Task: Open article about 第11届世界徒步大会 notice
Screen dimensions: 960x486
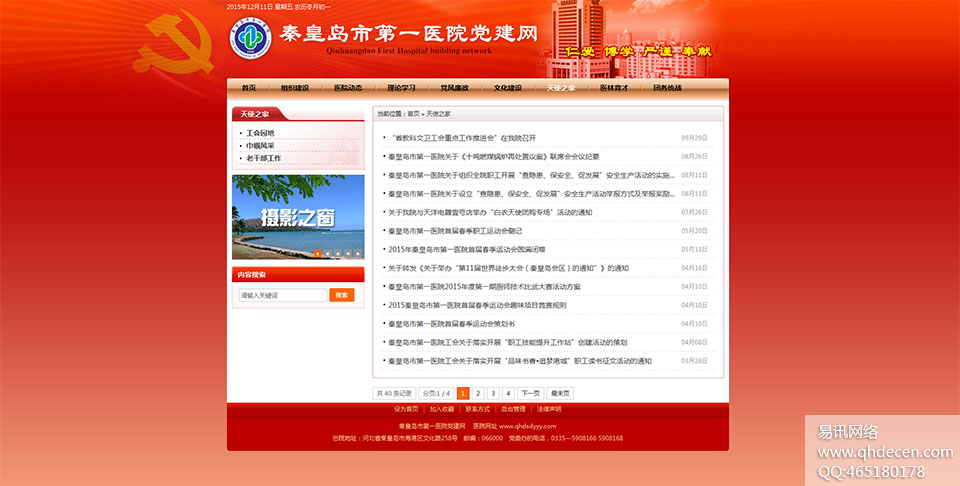Action: (x=509, y=268)
